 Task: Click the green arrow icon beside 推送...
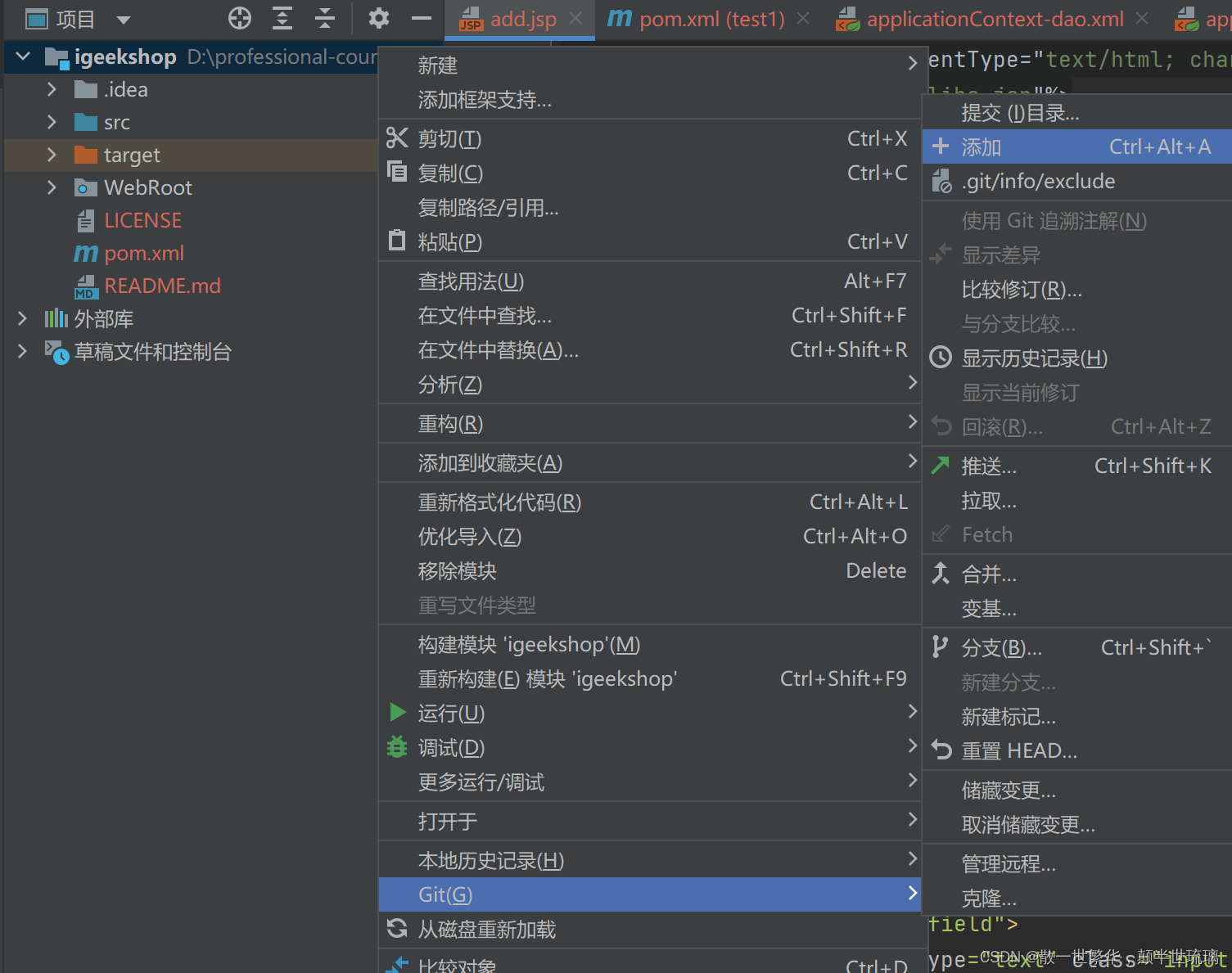[x=941, y=466]
